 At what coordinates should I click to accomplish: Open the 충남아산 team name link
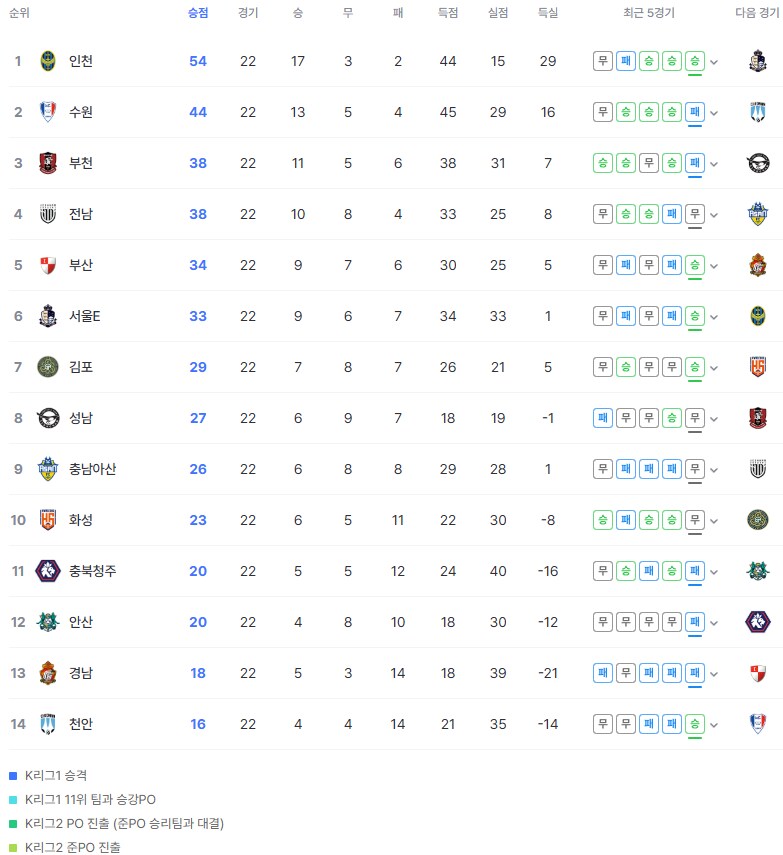click(x=92, y=469)
